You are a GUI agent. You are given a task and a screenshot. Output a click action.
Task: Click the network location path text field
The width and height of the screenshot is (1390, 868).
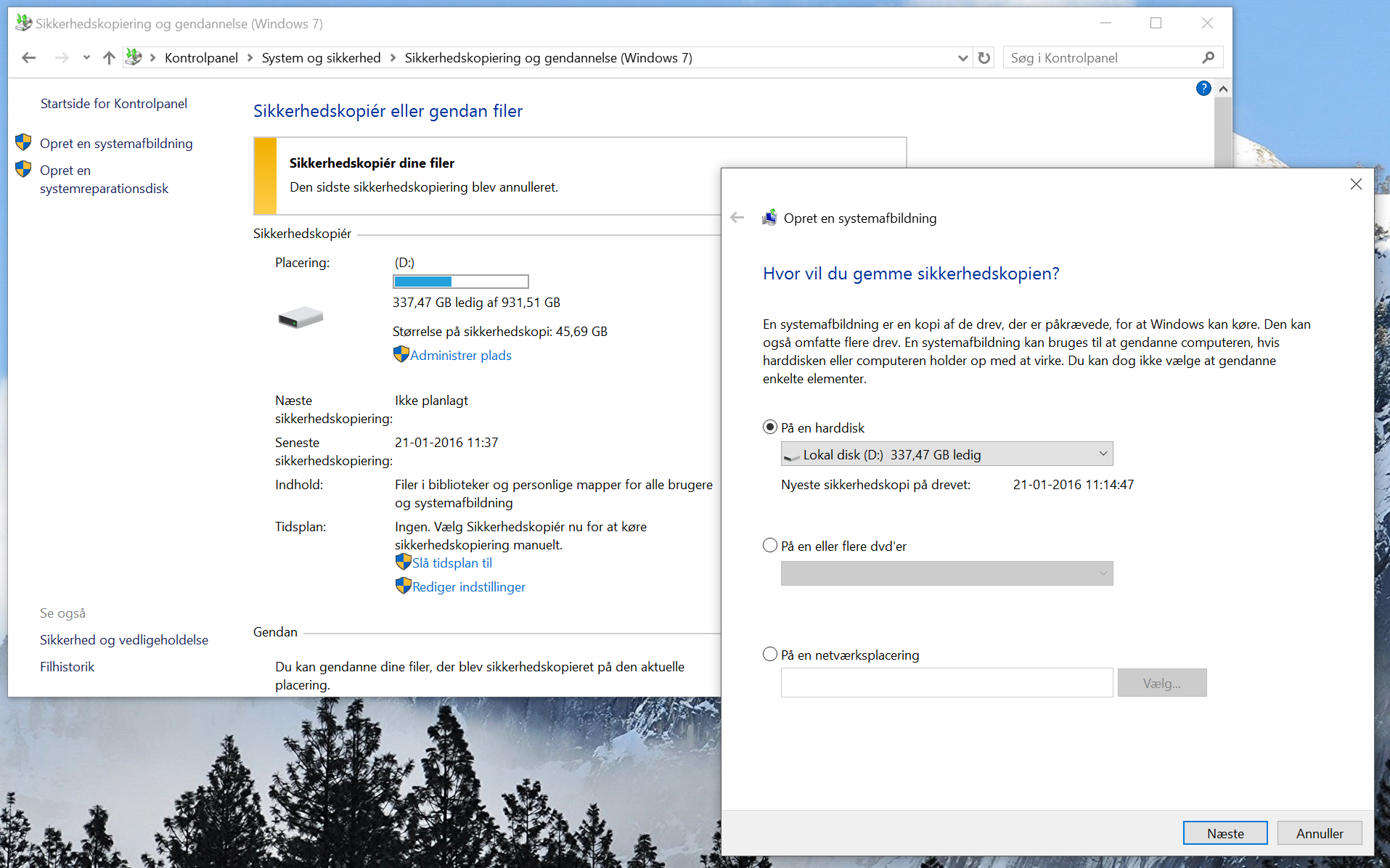(947, 683)
